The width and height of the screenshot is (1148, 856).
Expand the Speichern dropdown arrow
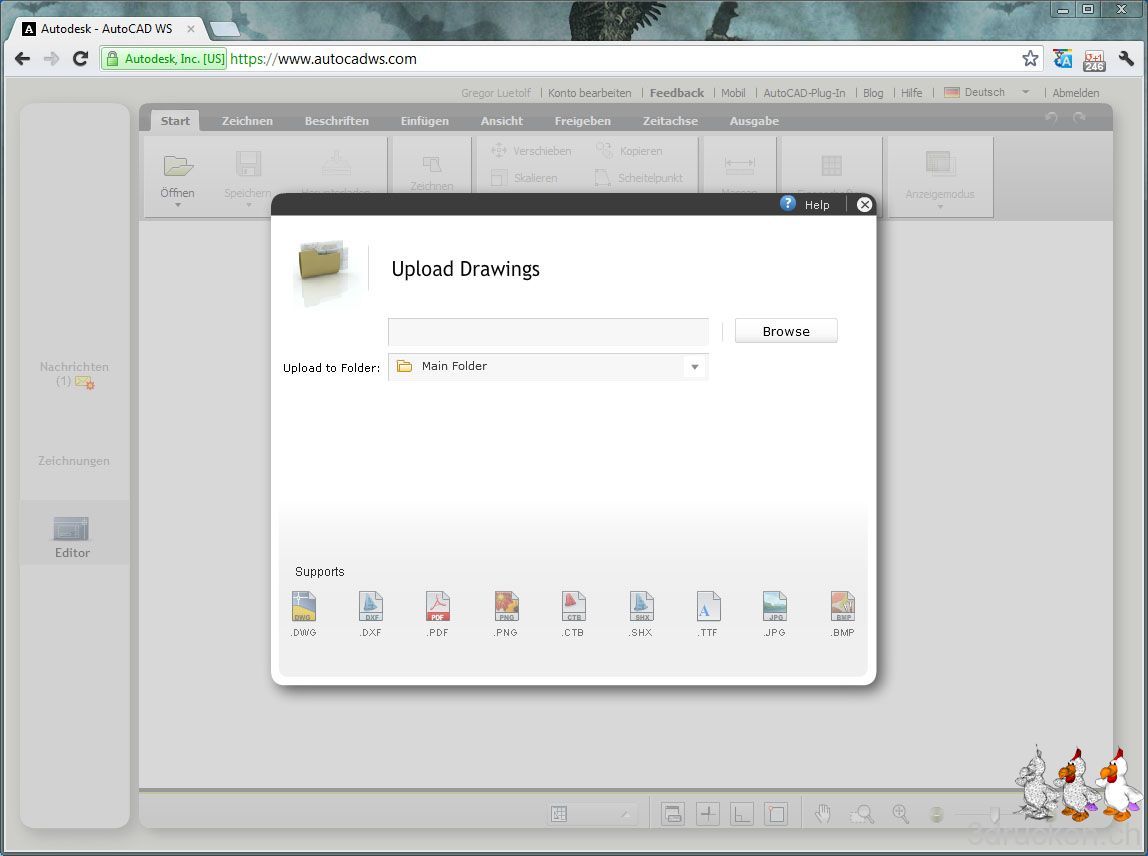tap(248, 205)
